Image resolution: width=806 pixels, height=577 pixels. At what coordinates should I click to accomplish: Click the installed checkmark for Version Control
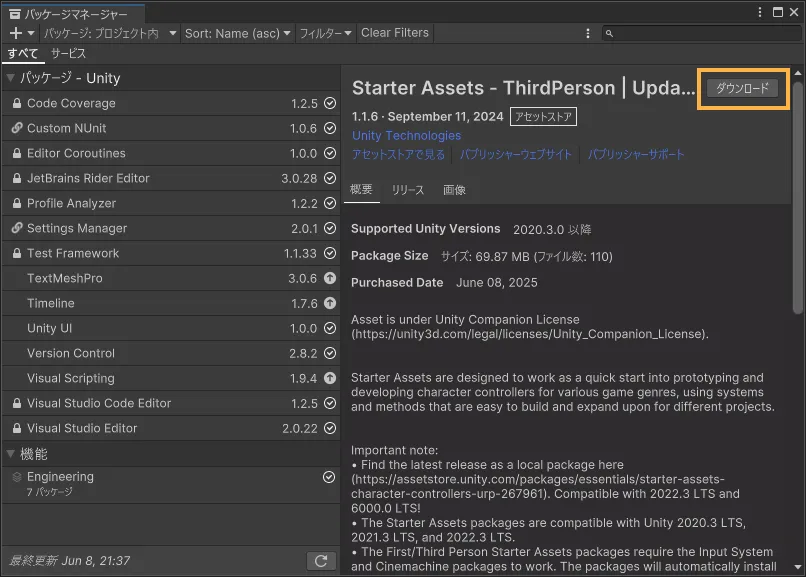click(330, 353)
